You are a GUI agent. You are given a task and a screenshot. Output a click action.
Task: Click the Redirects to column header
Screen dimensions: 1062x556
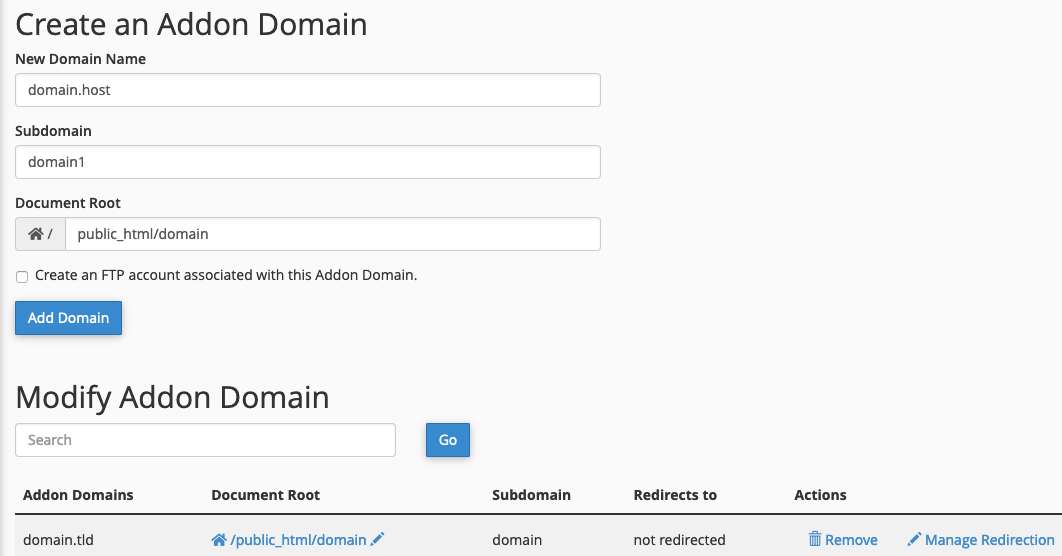tap(675, 495)
